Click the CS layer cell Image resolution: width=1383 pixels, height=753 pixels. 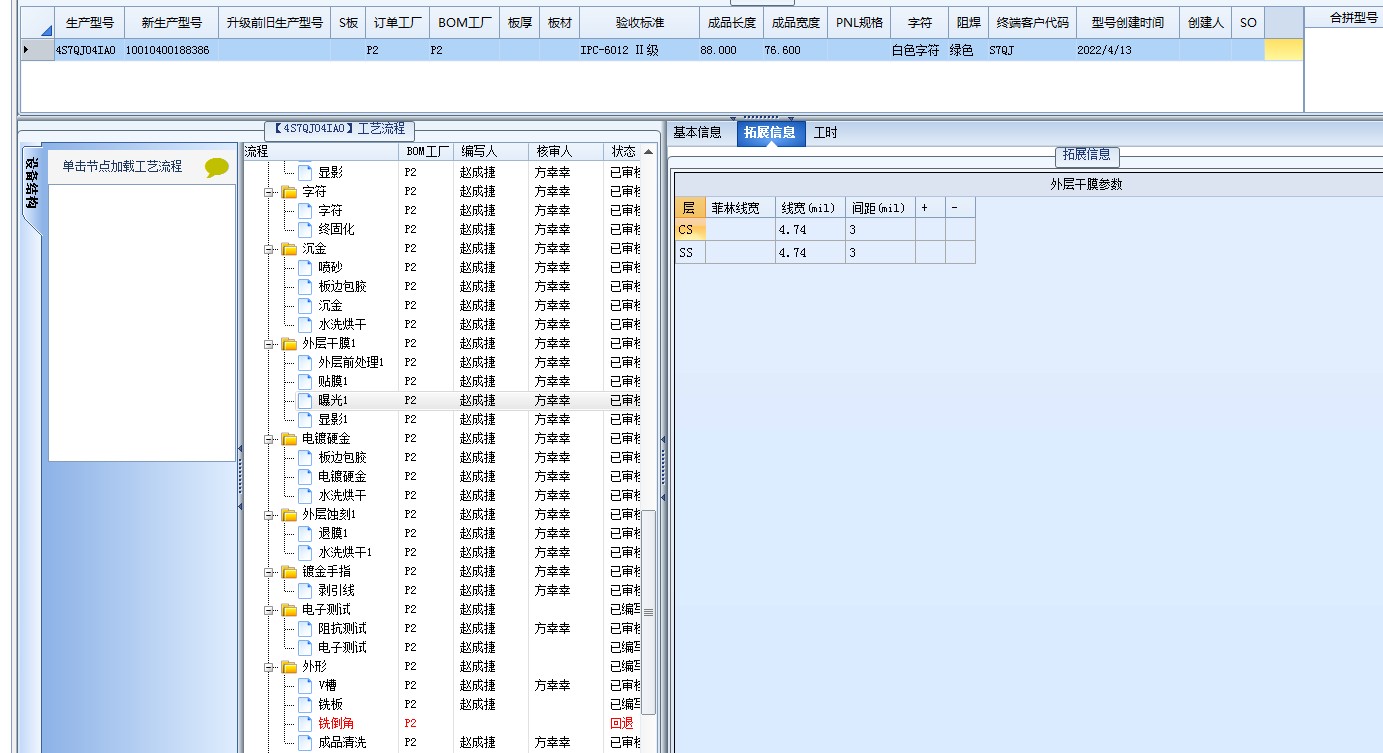tap(690, 230)
